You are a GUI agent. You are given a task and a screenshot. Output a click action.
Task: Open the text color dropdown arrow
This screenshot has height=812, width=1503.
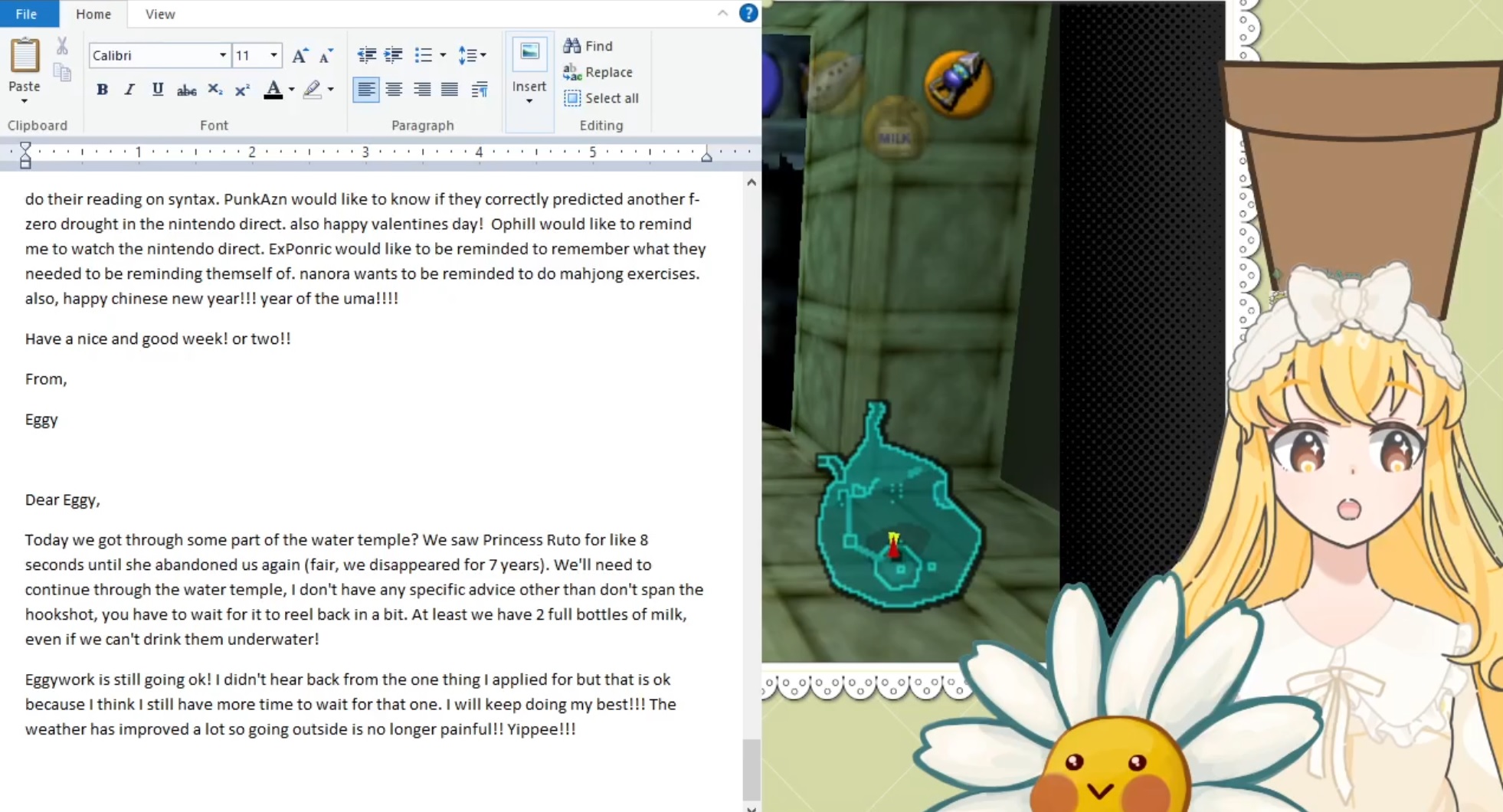tap(291, 90)
